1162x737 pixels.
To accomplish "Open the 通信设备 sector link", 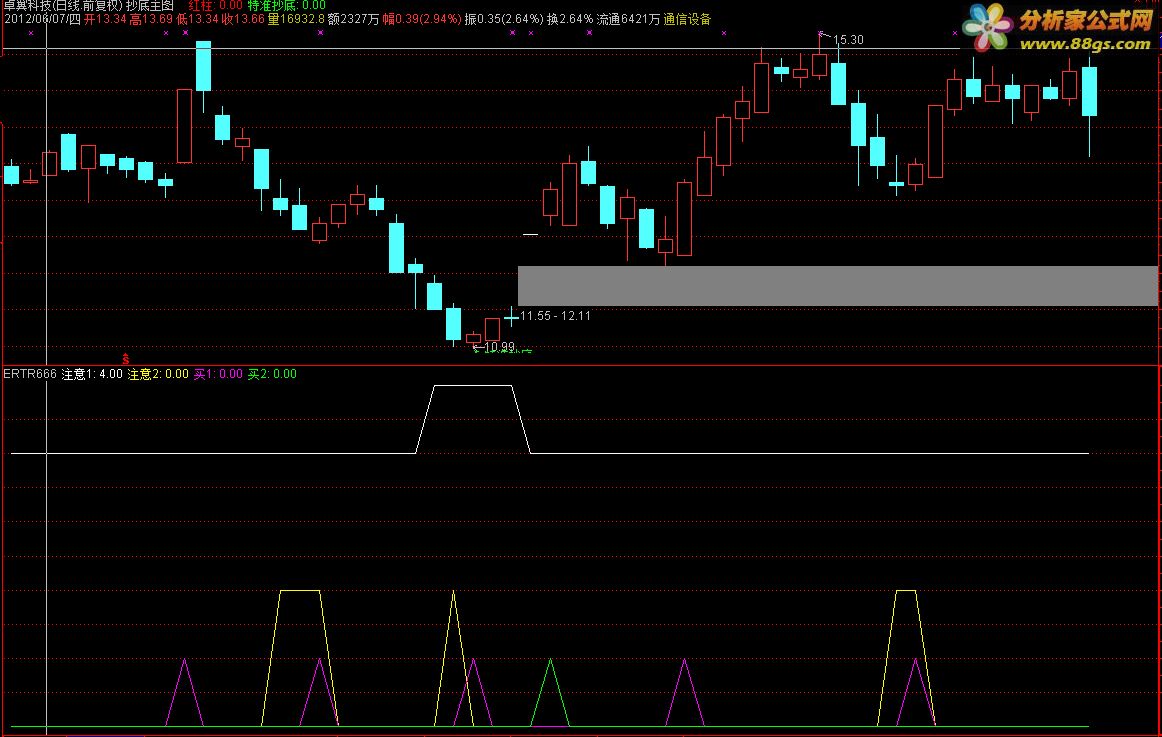I will pyautogui.click(x=687, y=19).
